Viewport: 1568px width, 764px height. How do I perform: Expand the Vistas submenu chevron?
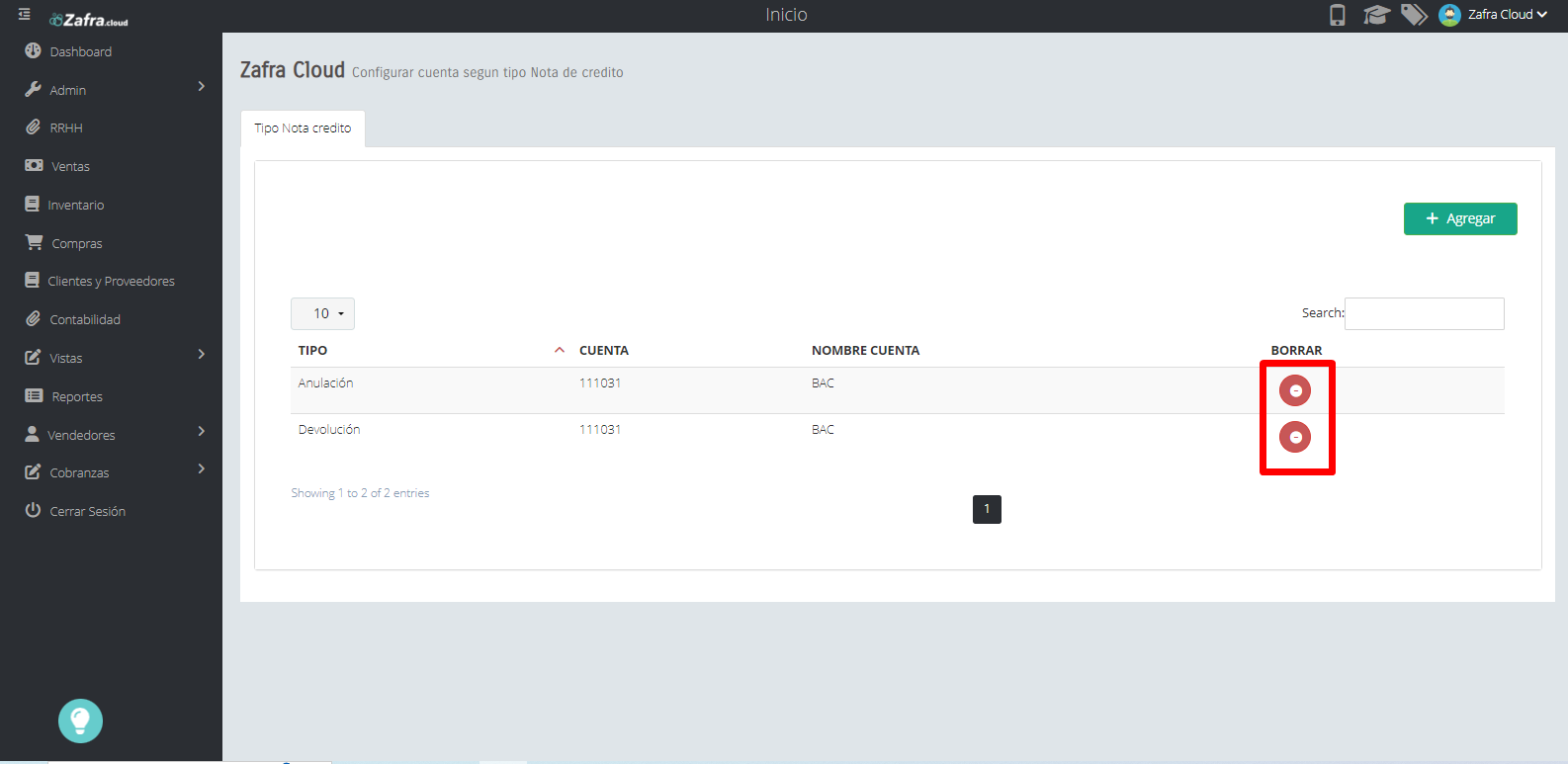click(202, 354)
